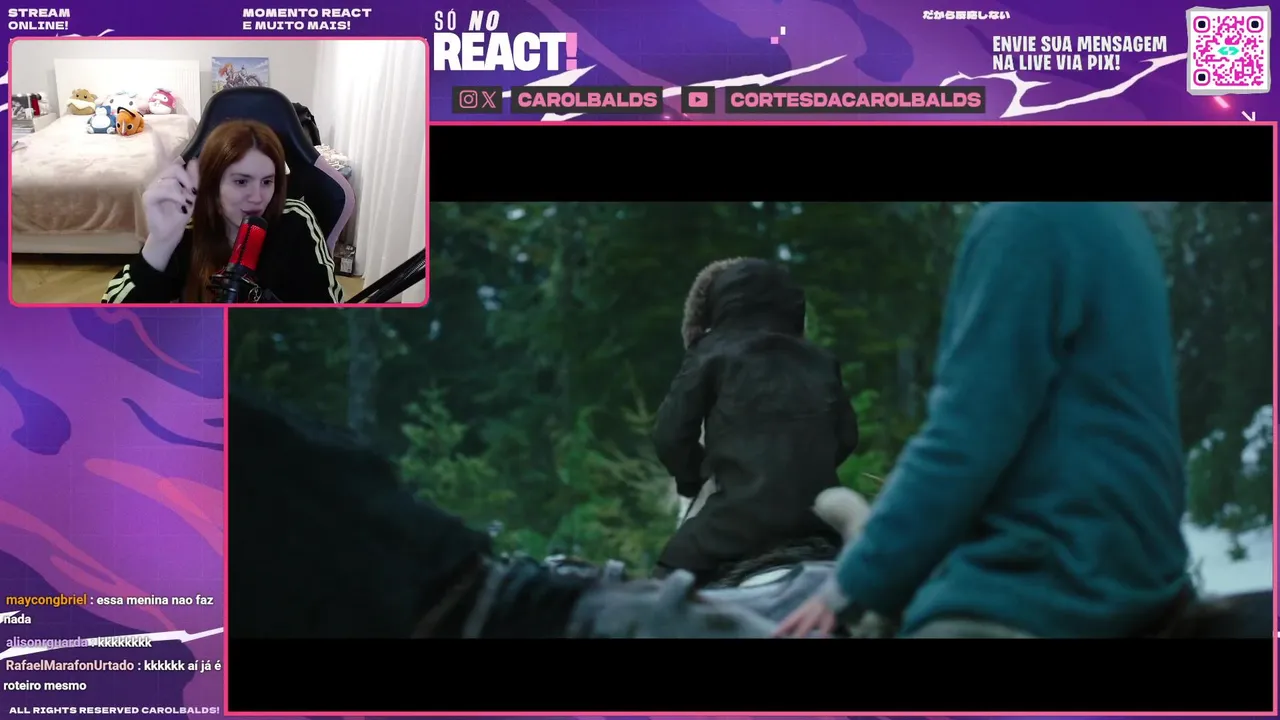This screenshot has height=720, width=1280.
Task: Click username alisonrguarda in chat
Action: click(47, 642)
